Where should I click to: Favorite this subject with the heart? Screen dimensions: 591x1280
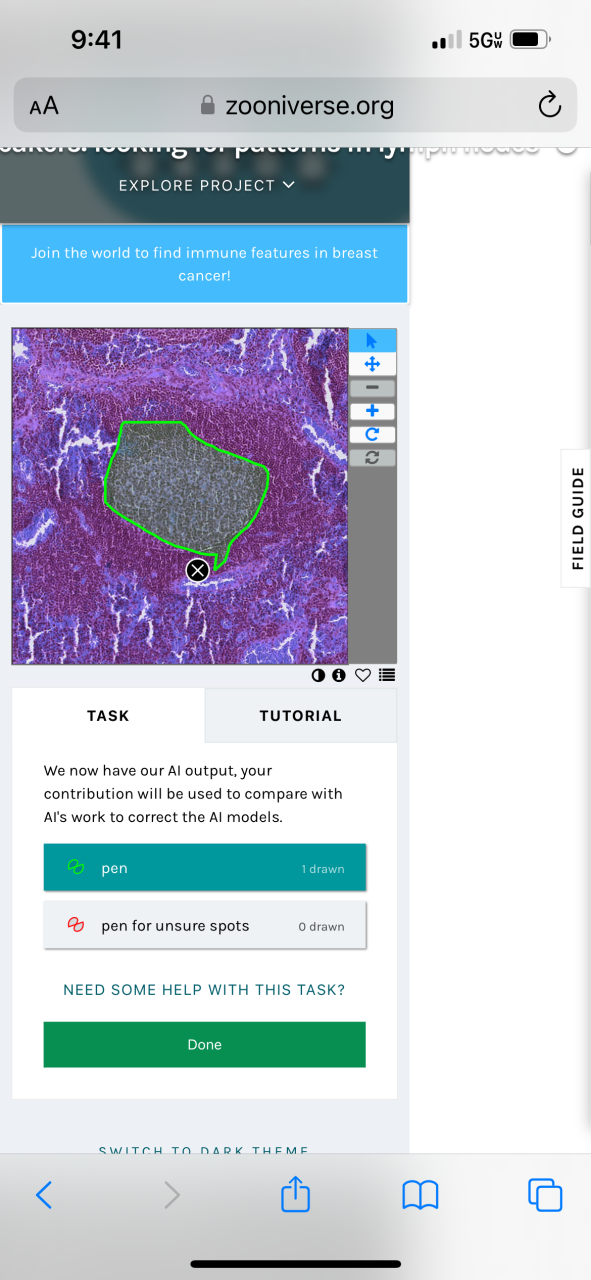tap(363, 675)
